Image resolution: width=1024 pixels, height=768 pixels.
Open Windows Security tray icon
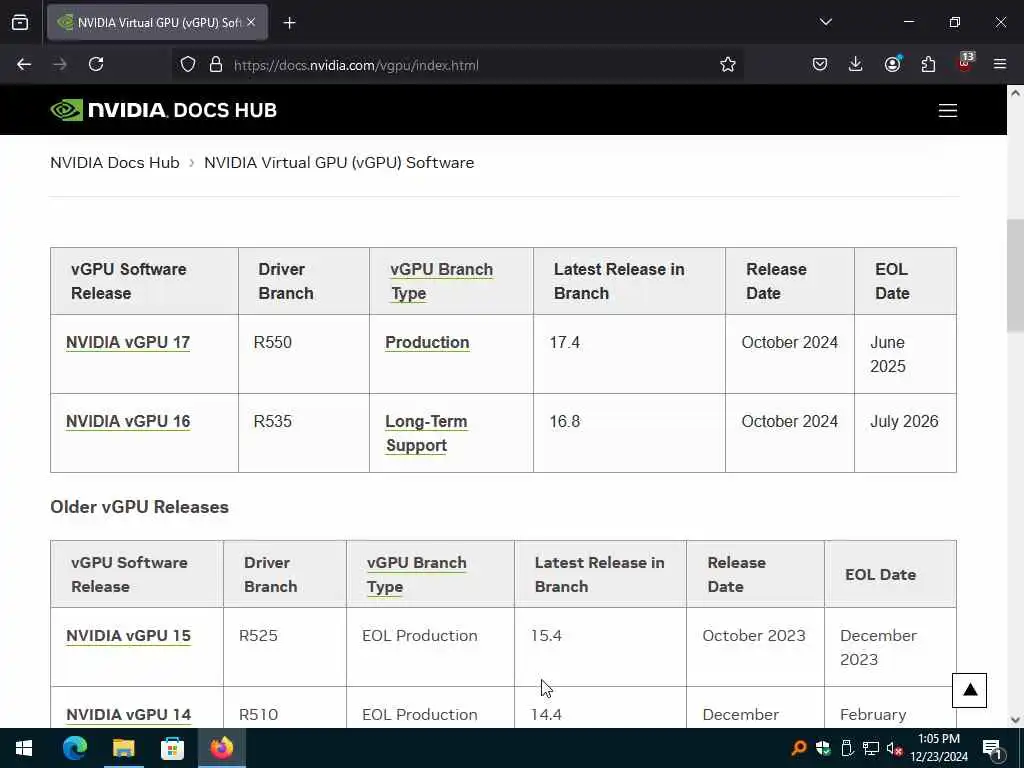click(822, 748)
